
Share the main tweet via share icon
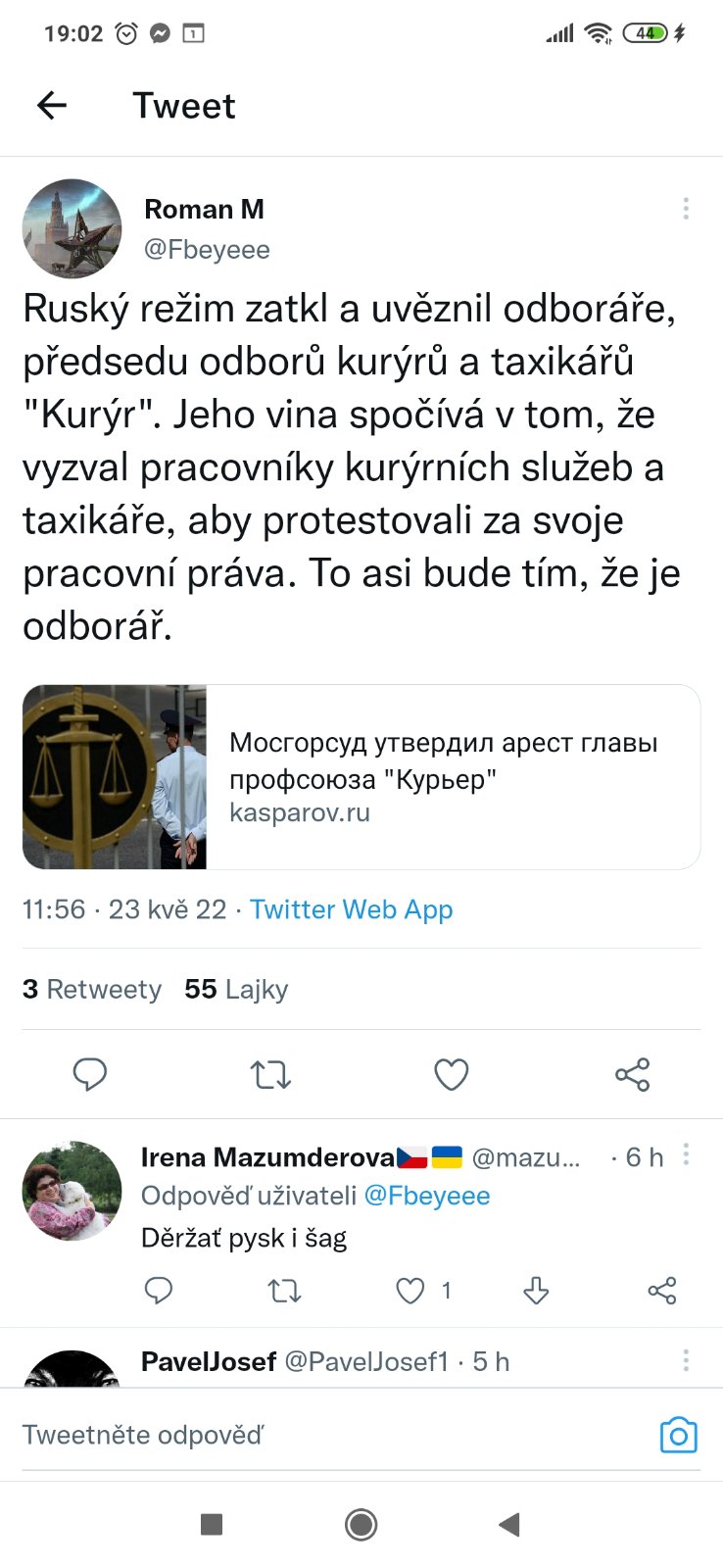pyautogui.click(x=632, y=1074)
